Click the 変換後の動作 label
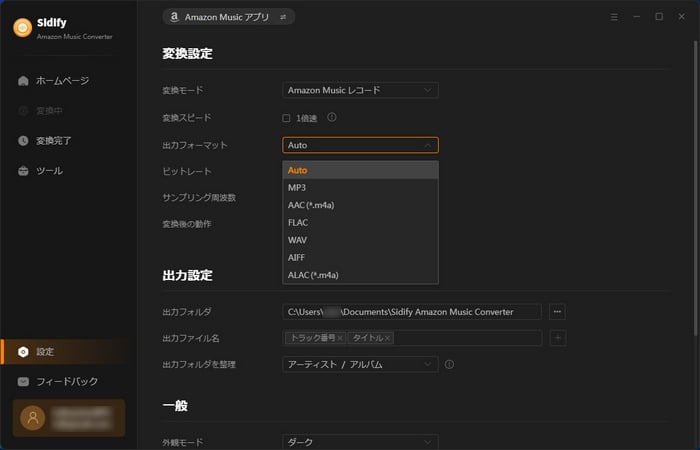 (x=187, y=224)
